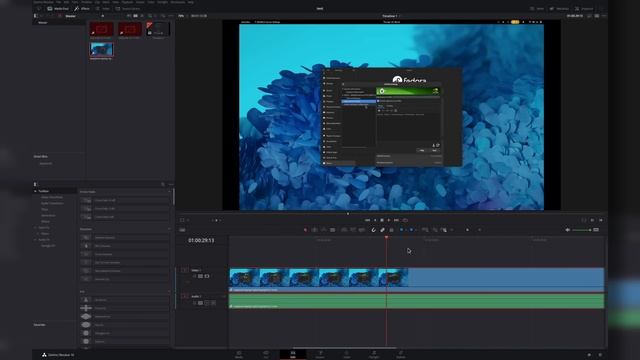This screenshot has width=640, height=360.
Task: Switch to the Fusion page
Action: coord(320,354)
